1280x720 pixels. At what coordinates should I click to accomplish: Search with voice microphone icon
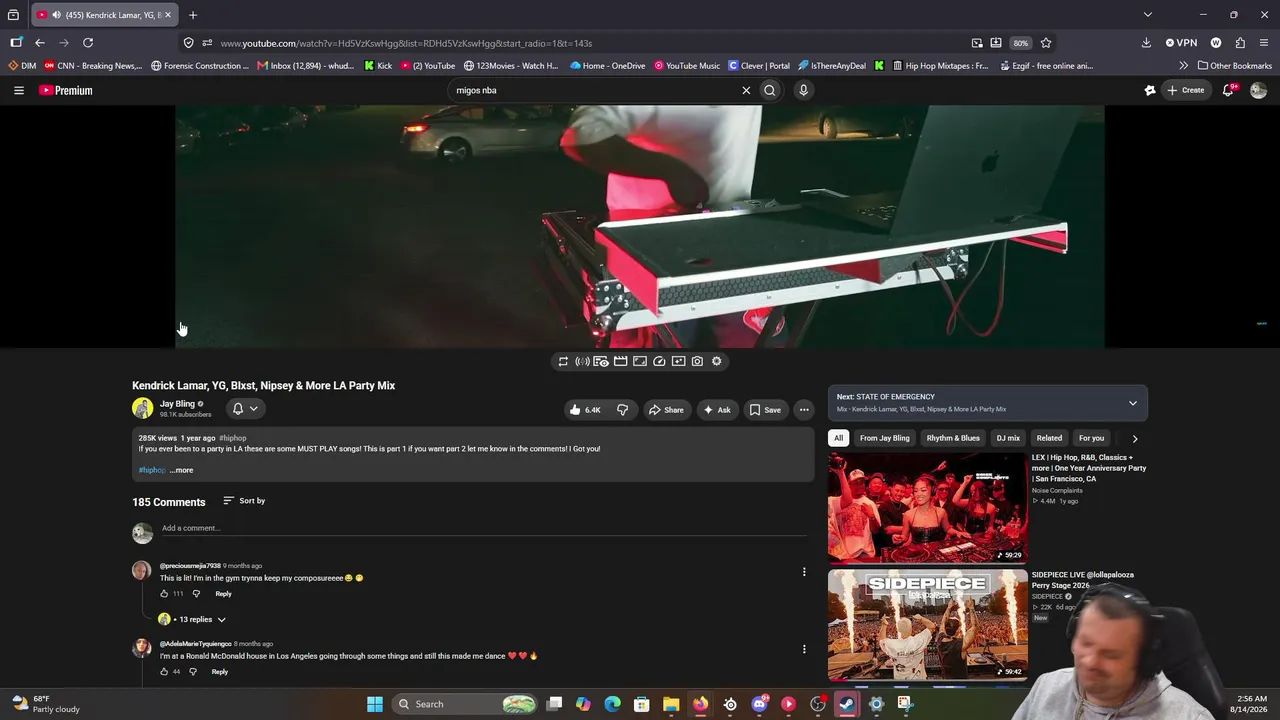[x=803, y=90]
